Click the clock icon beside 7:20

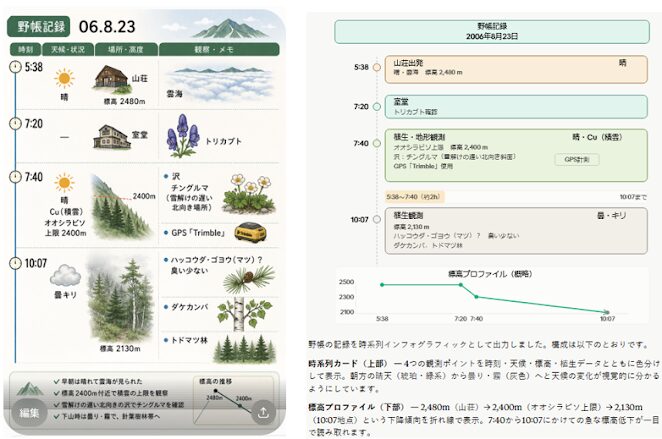tap(15, 123)
